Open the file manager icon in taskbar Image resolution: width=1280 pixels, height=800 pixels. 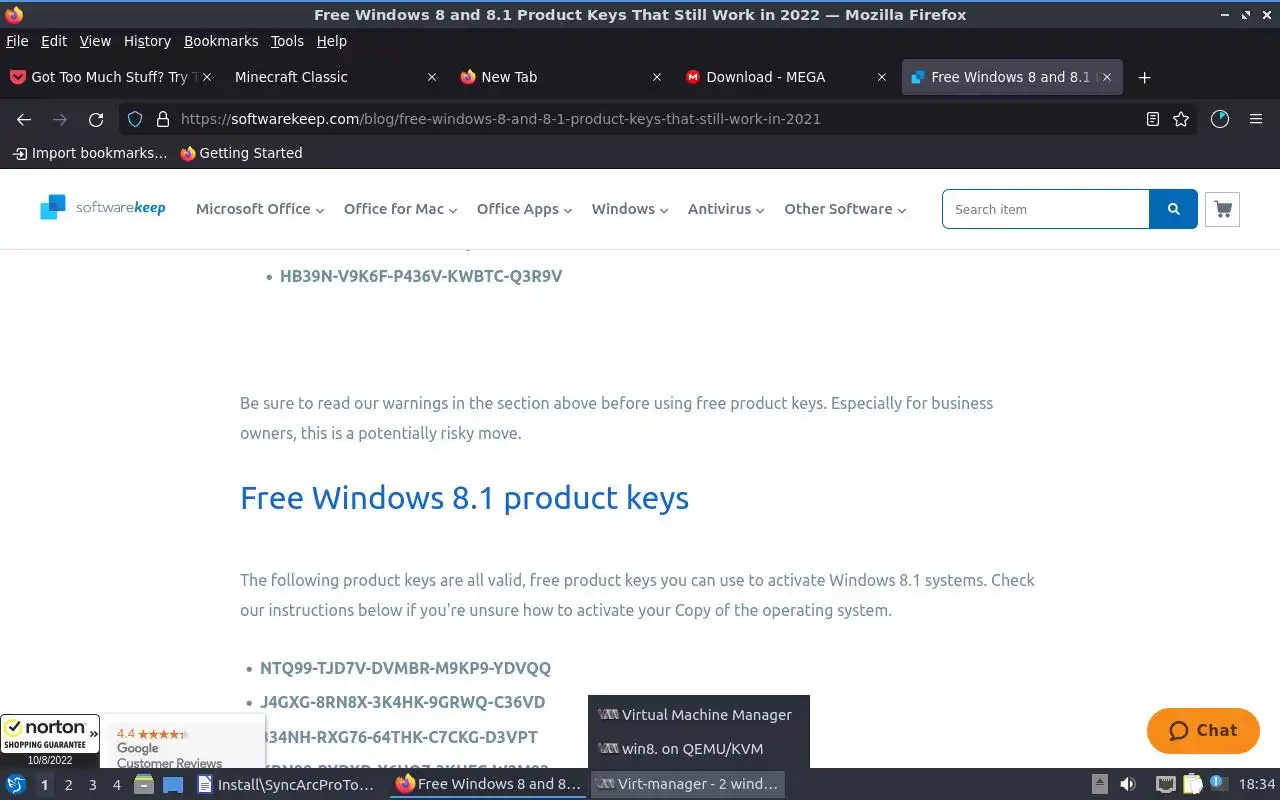tap(144, 785)
